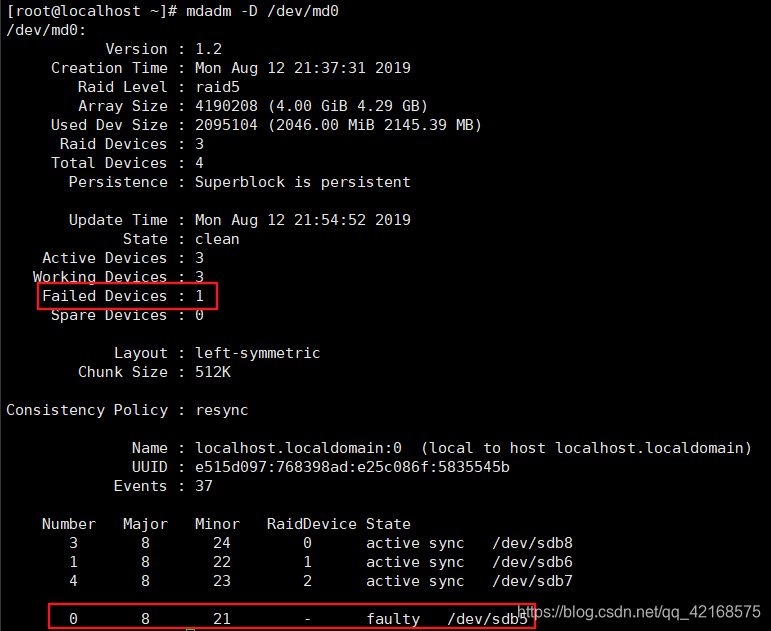
Task: Click the 'Working Devices' label
Action: coord(100,277)
